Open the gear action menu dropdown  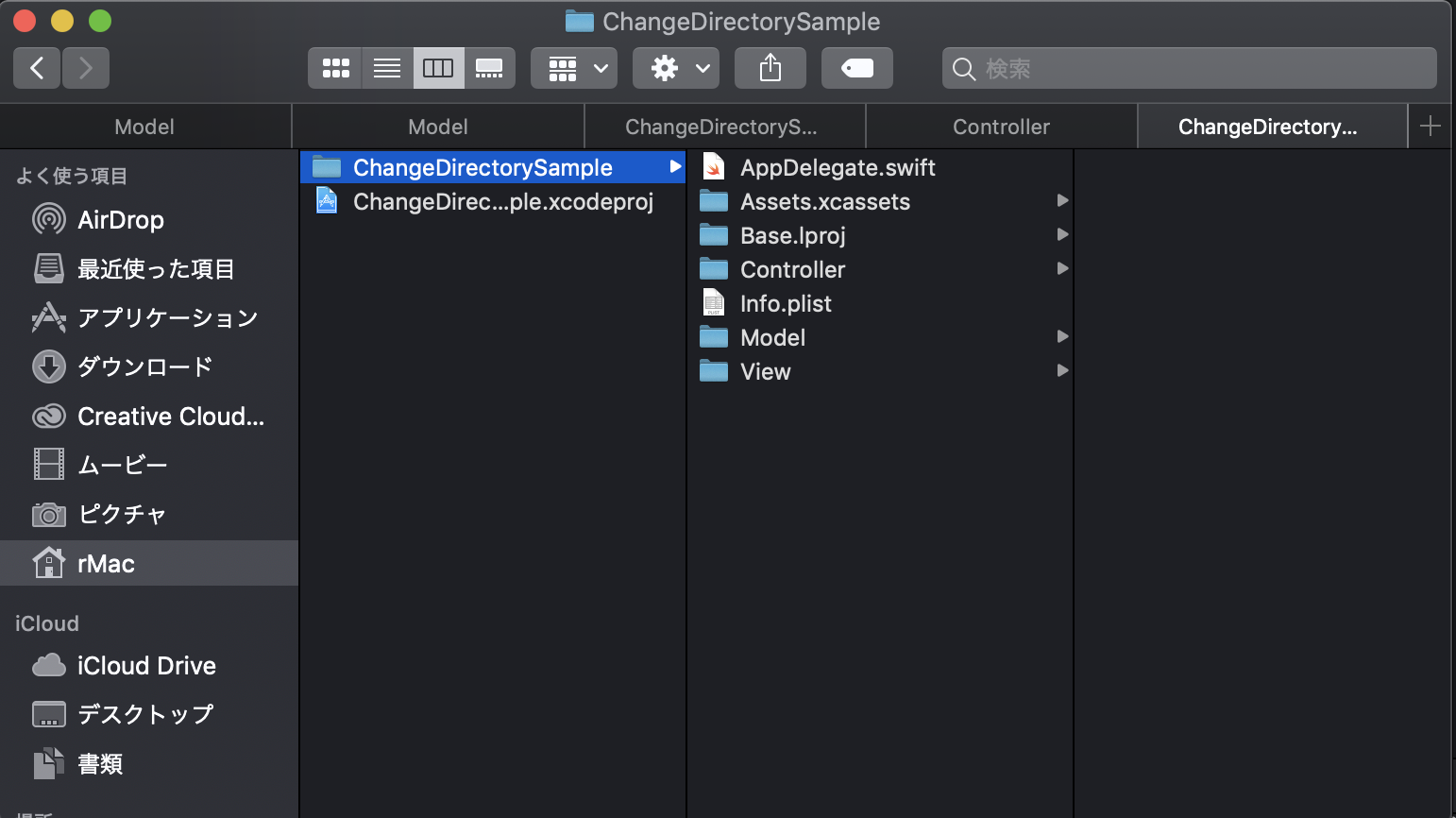(676, 68)
